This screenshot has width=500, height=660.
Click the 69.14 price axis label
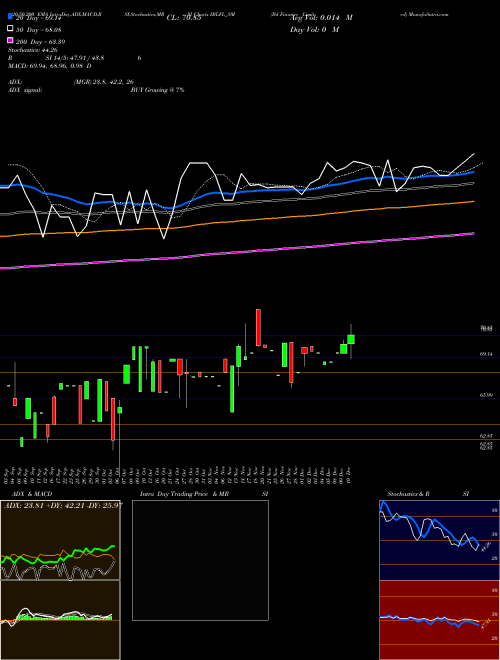coord(486,354)
